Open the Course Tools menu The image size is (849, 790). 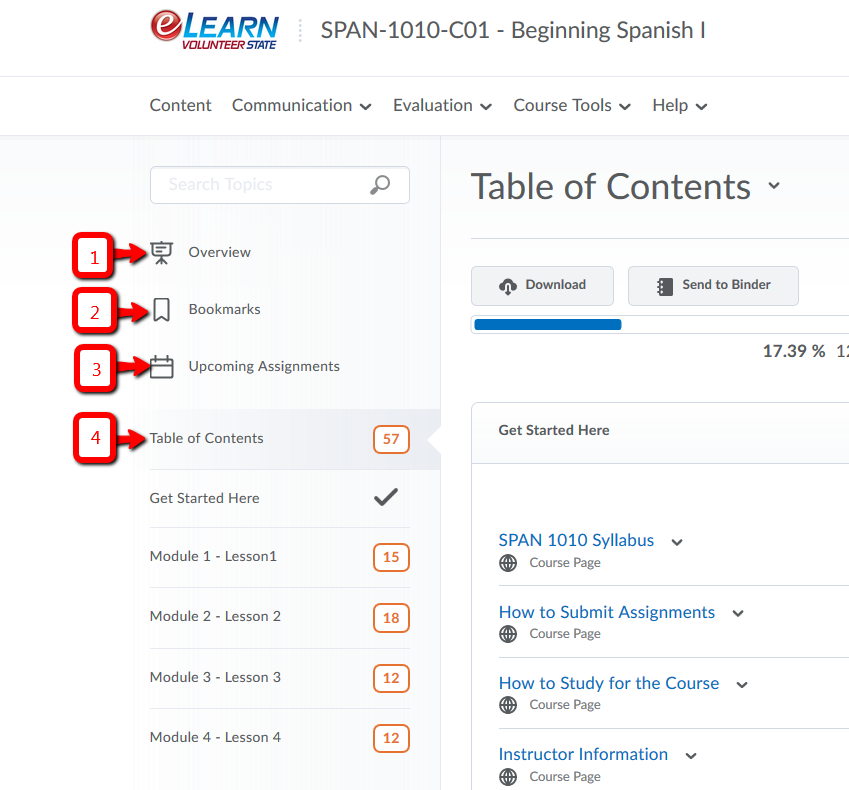[x=572, y=106]
